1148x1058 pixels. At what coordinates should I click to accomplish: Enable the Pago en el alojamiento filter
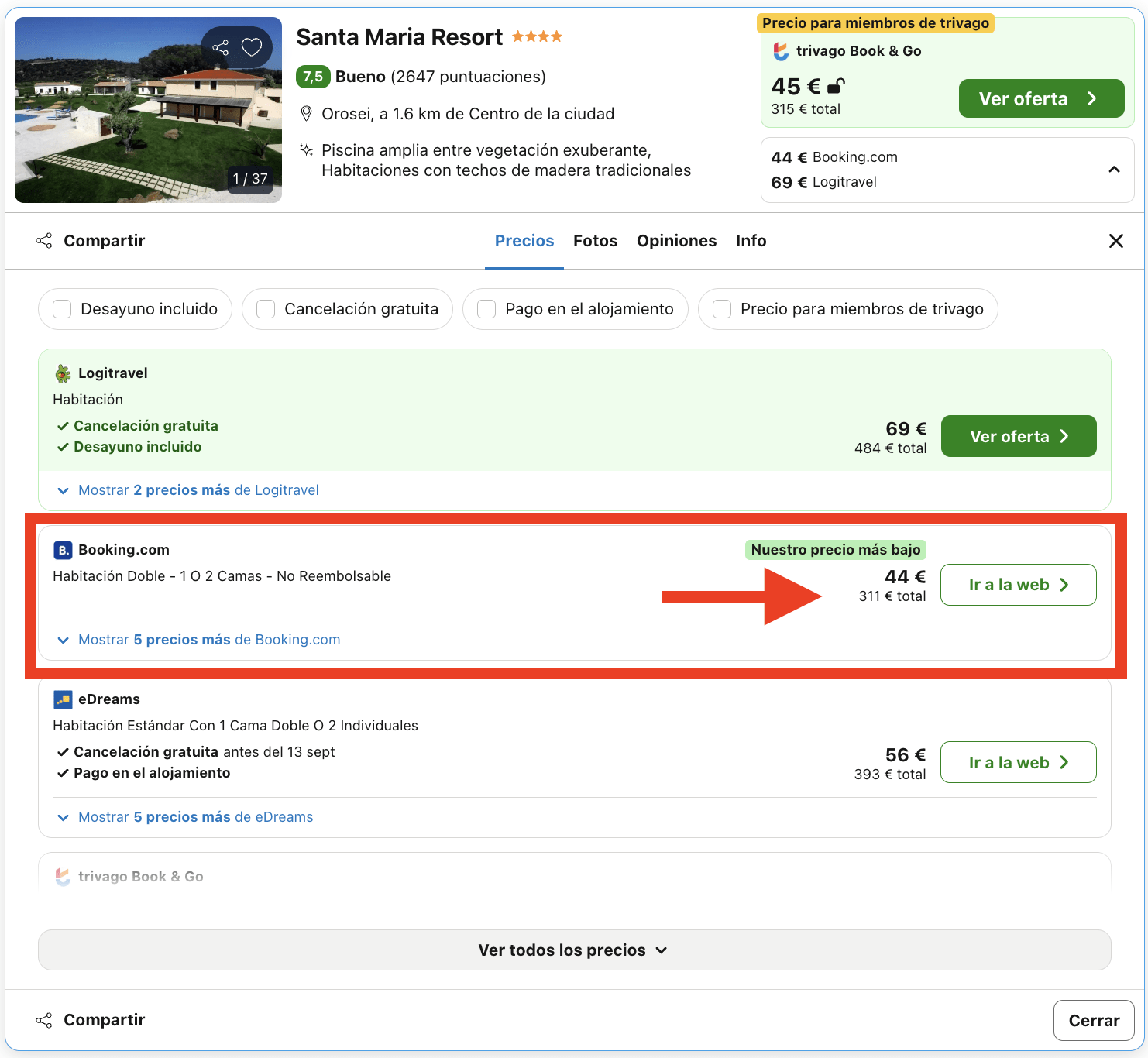pyautogui.click(x=486, y=308)
